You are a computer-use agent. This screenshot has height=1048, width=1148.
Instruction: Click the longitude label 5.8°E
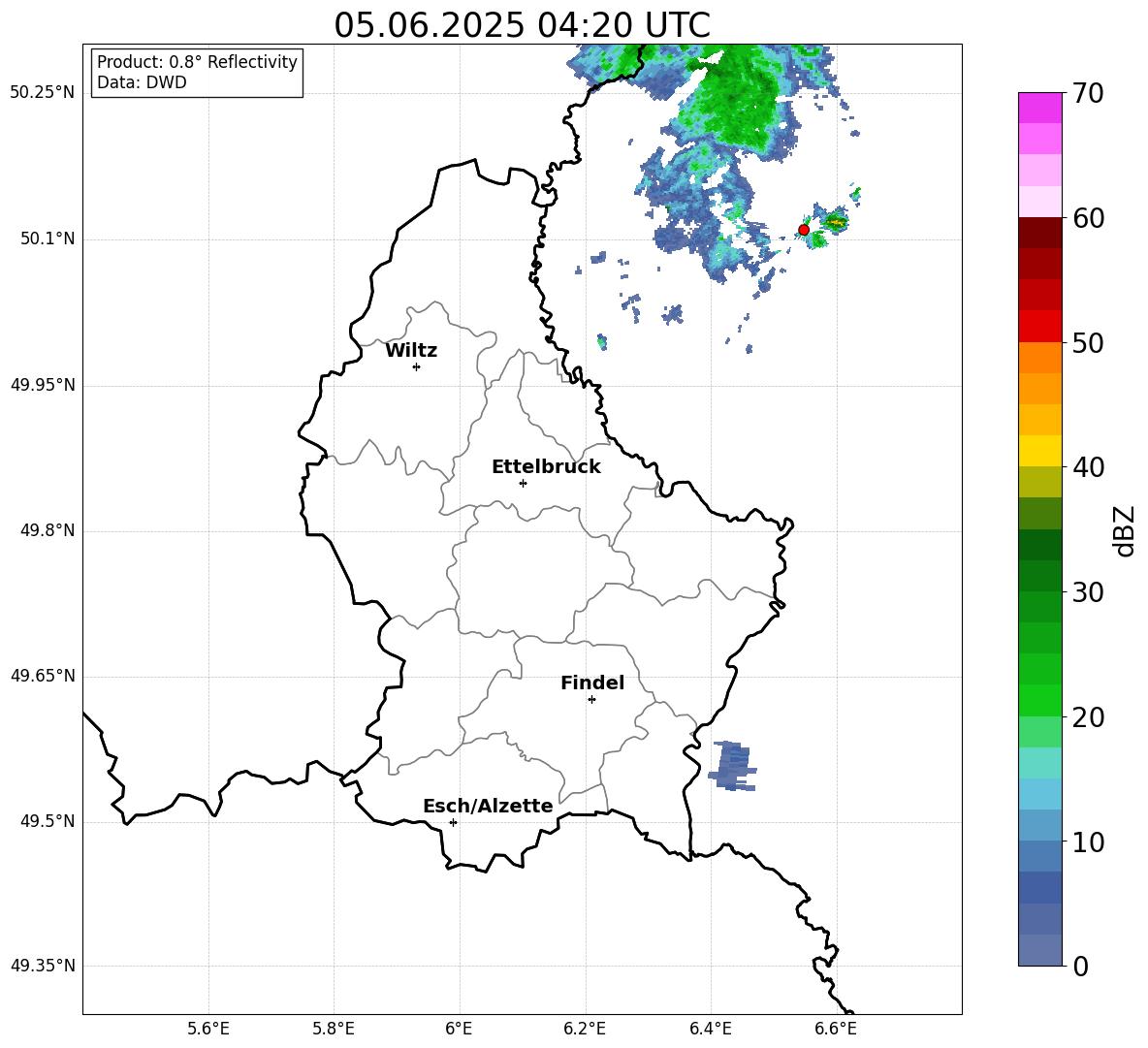click(334, 1029)
